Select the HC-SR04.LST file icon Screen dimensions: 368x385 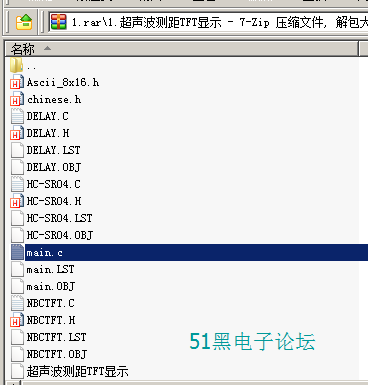(17, 218)
